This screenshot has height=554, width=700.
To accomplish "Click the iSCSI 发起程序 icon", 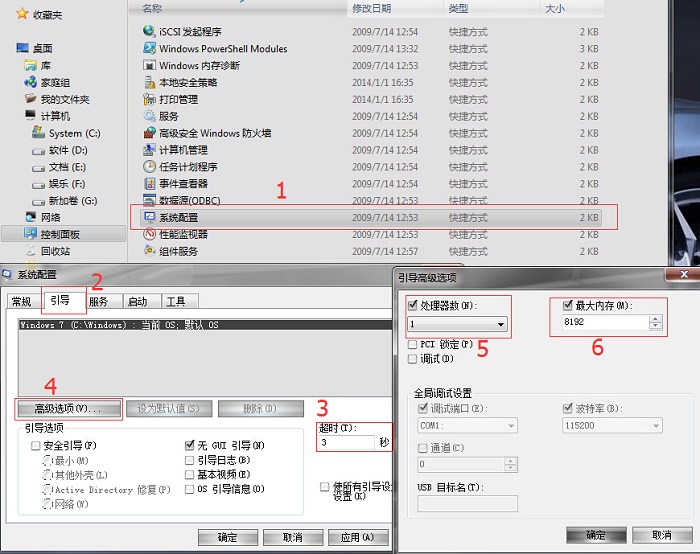I will tap(149, 31).
